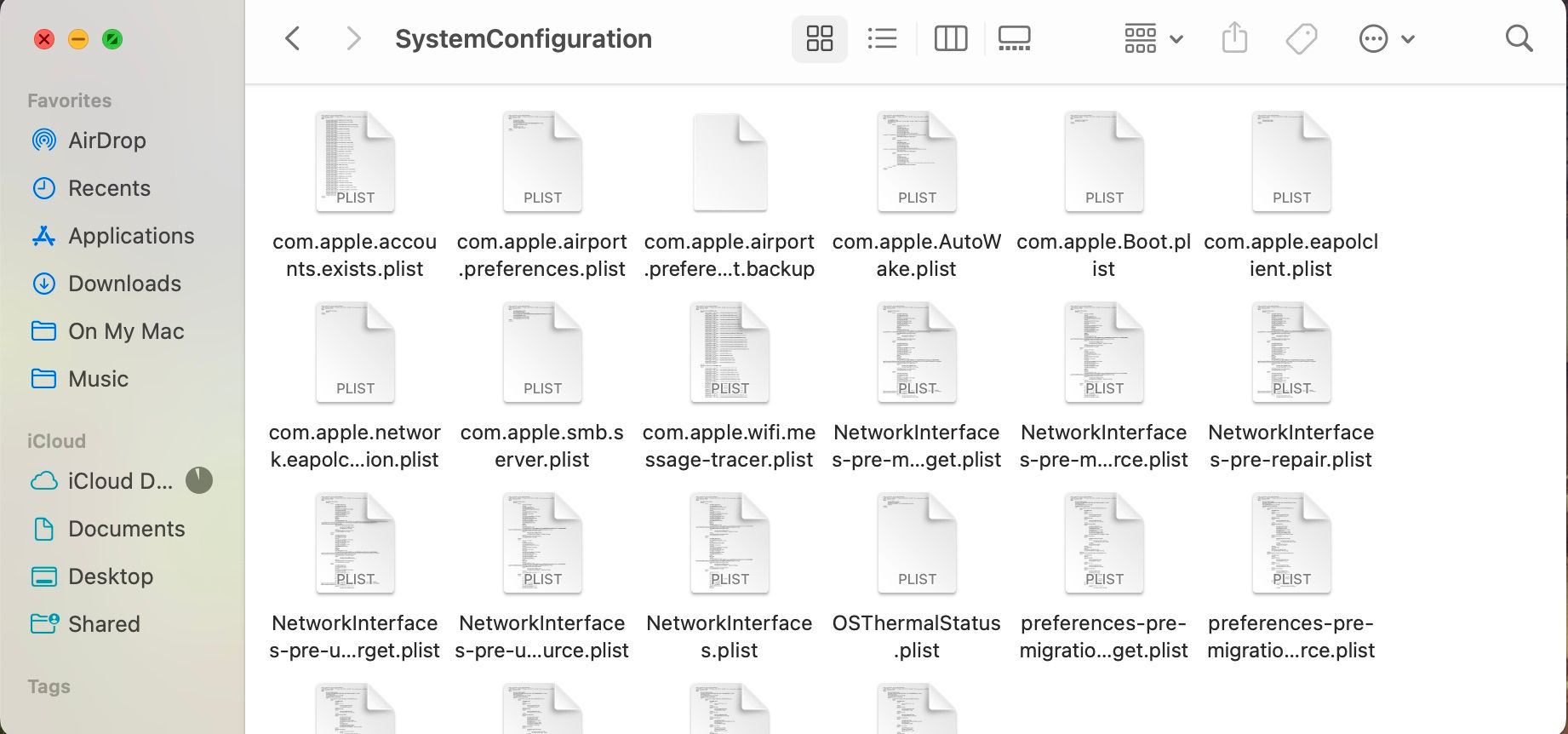The width and height of the screenshot is (1568, 734).
Task: Switch to column view
Action: tap(950, 38)
